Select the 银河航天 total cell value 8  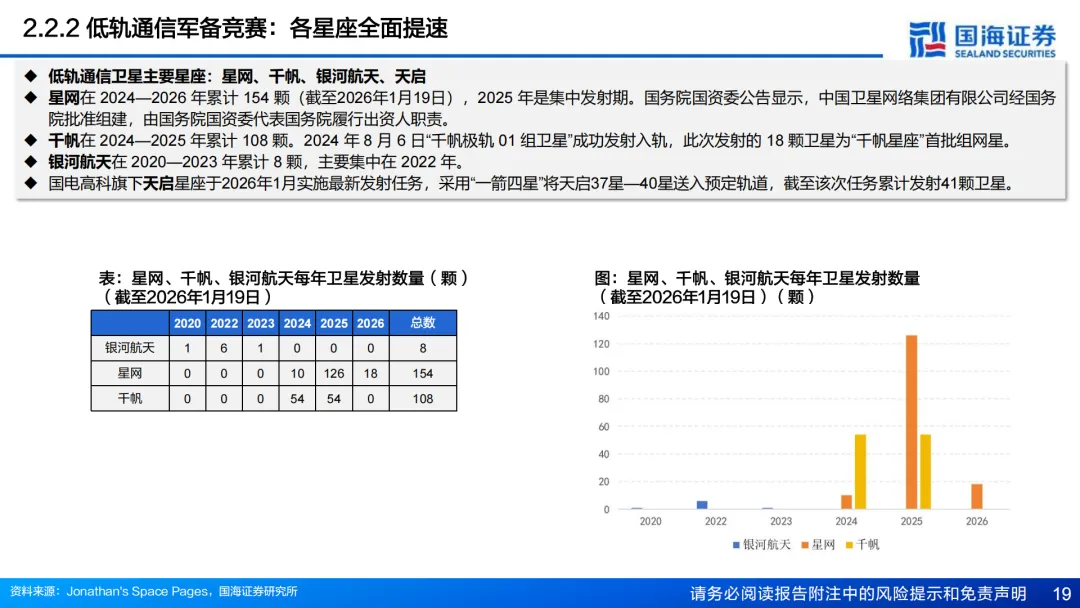coord(423,348)
